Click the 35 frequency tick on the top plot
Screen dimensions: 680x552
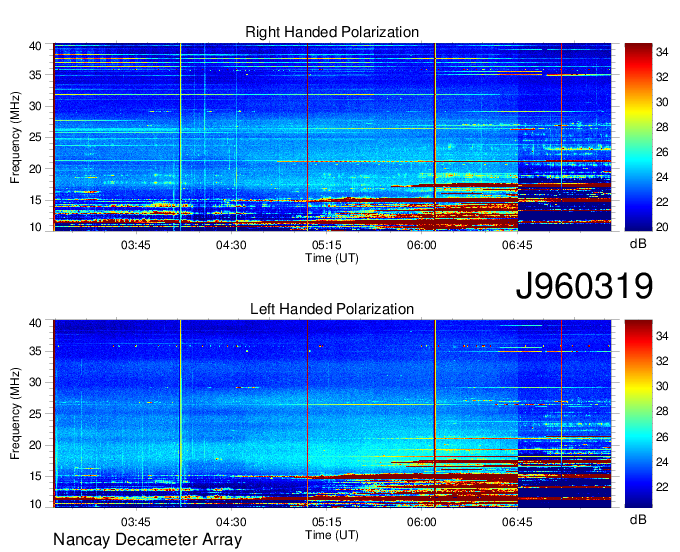[x=35, y=75]
